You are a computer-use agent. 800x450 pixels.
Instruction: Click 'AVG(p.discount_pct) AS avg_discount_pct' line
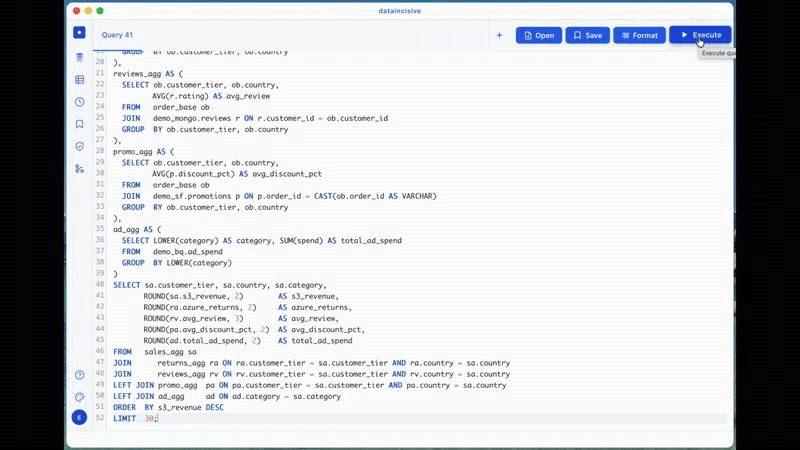click(237, 174)
